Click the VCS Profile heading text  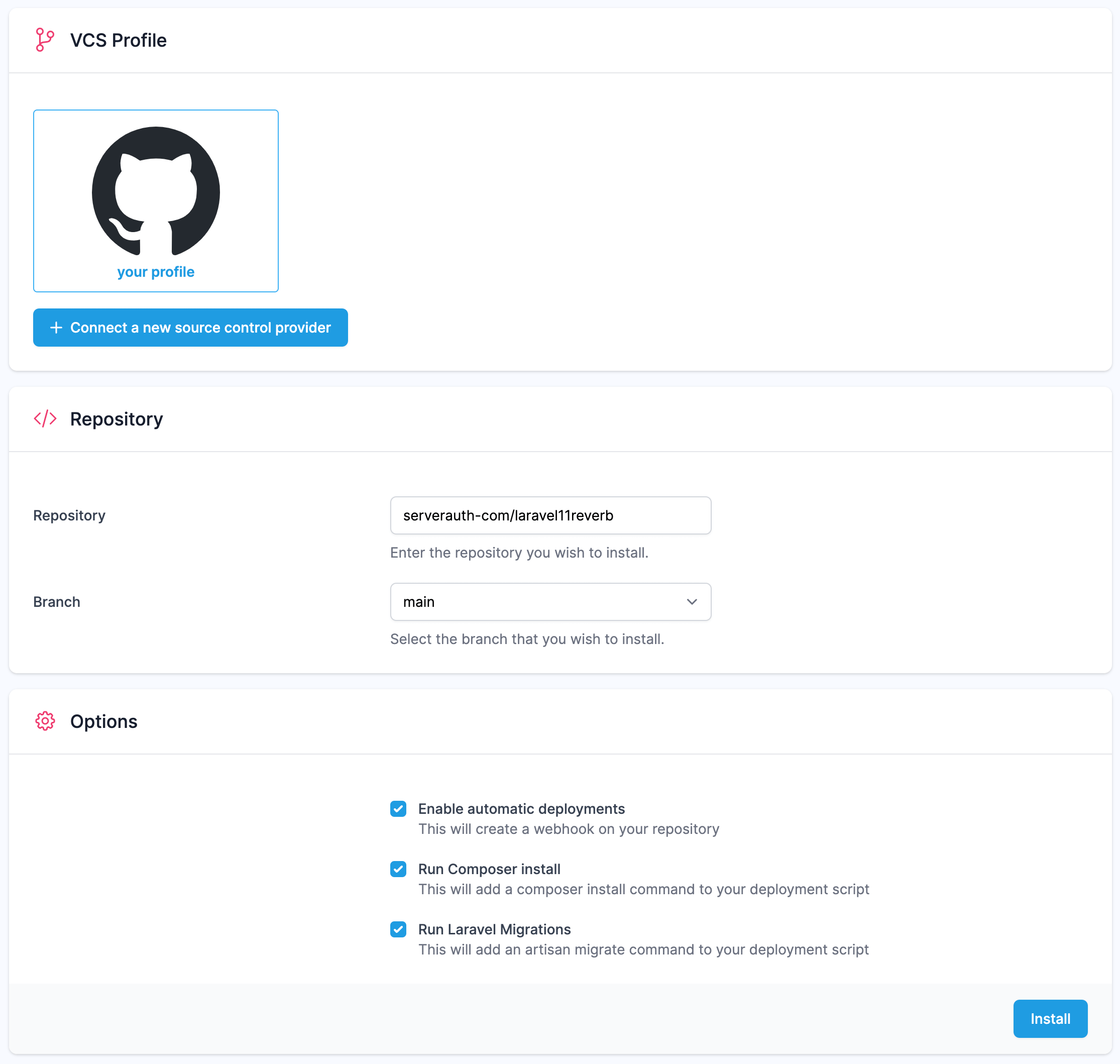(x=119, y=40)
